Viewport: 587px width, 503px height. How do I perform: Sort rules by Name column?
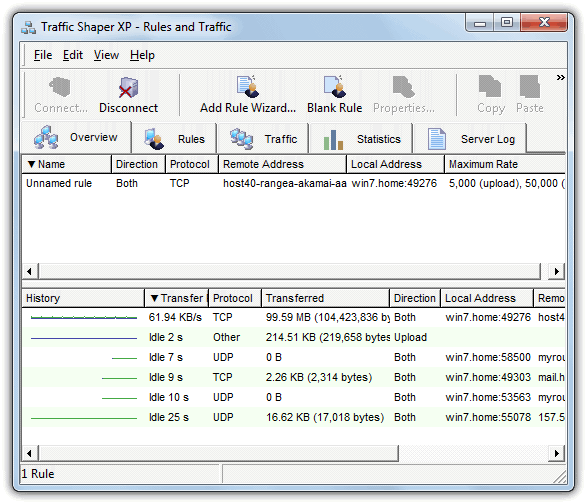[x=67, y=164]
